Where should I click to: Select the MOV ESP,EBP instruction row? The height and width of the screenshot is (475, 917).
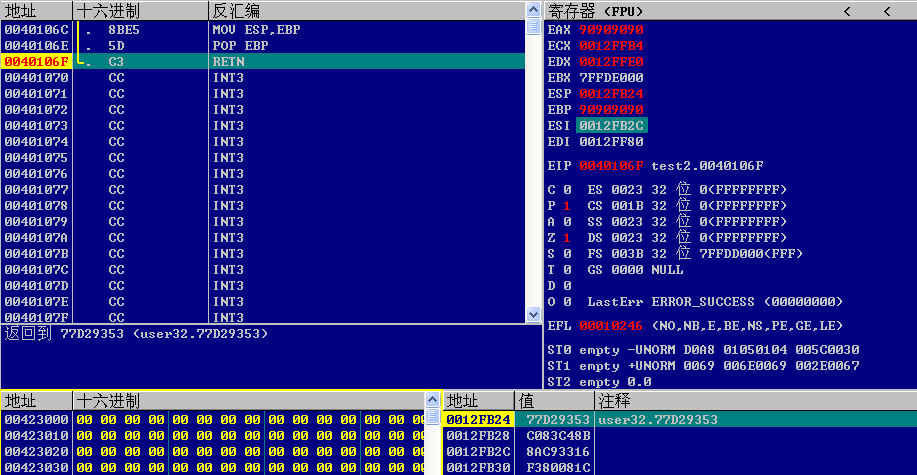(x=256, y=29)
